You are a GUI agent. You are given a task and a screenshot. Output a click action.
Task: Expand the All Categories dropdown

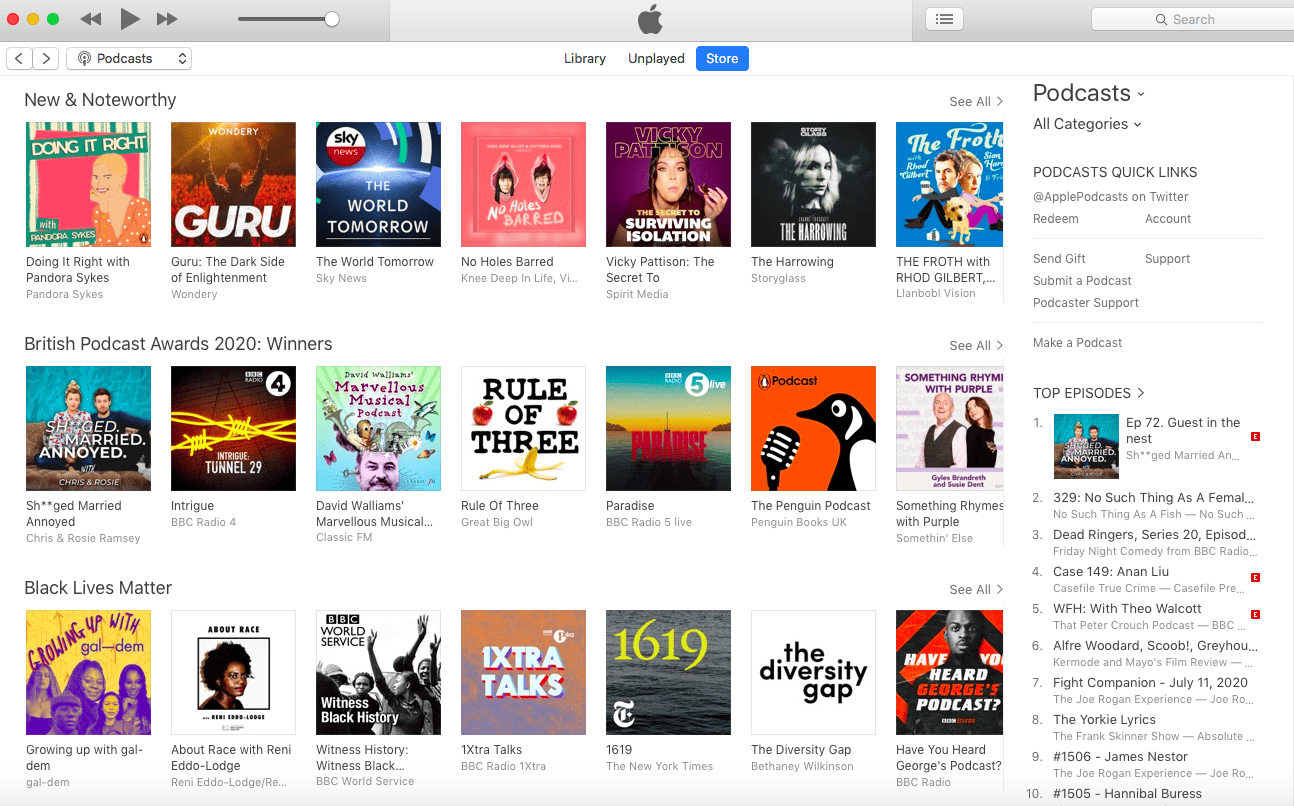pyautogui.click(x=1087, y=124)
